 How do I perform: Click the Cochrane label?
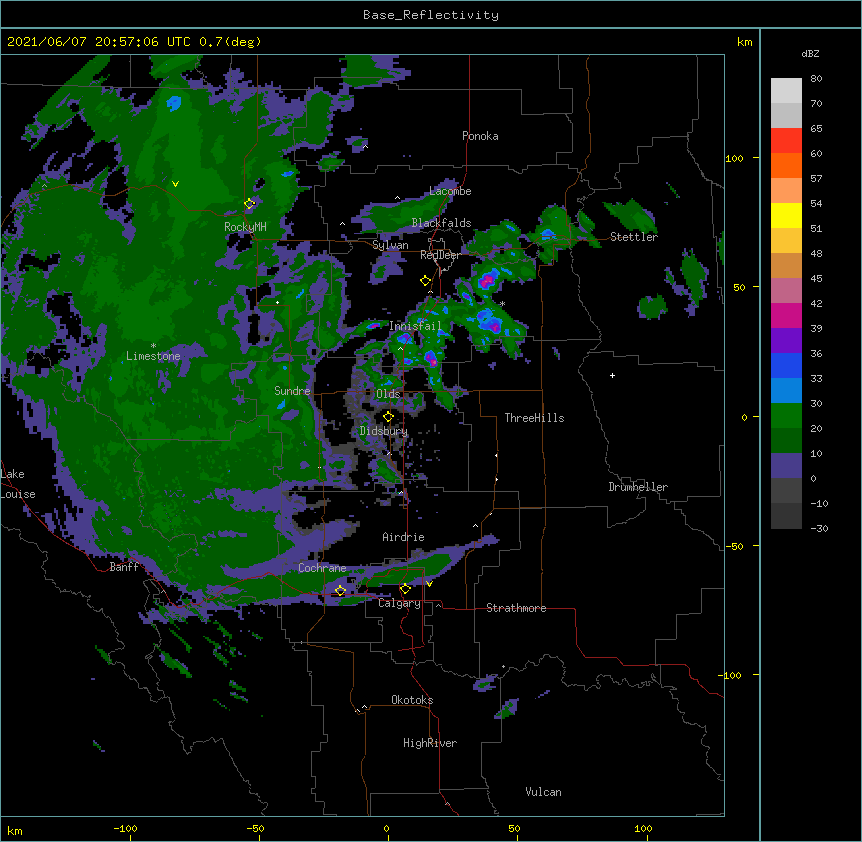pos(322,568)
